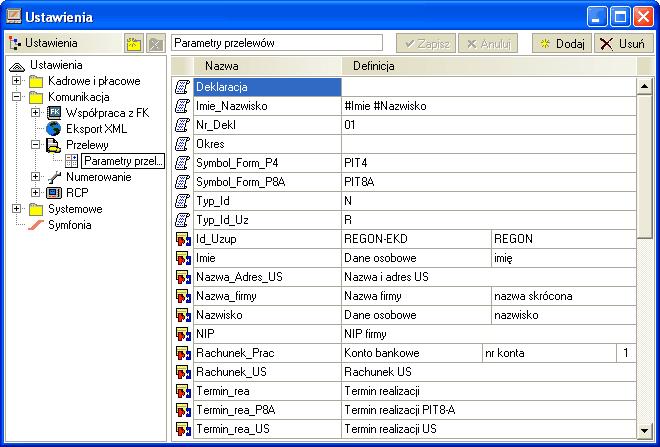Click the Usuń button

(x=624, y=43)
